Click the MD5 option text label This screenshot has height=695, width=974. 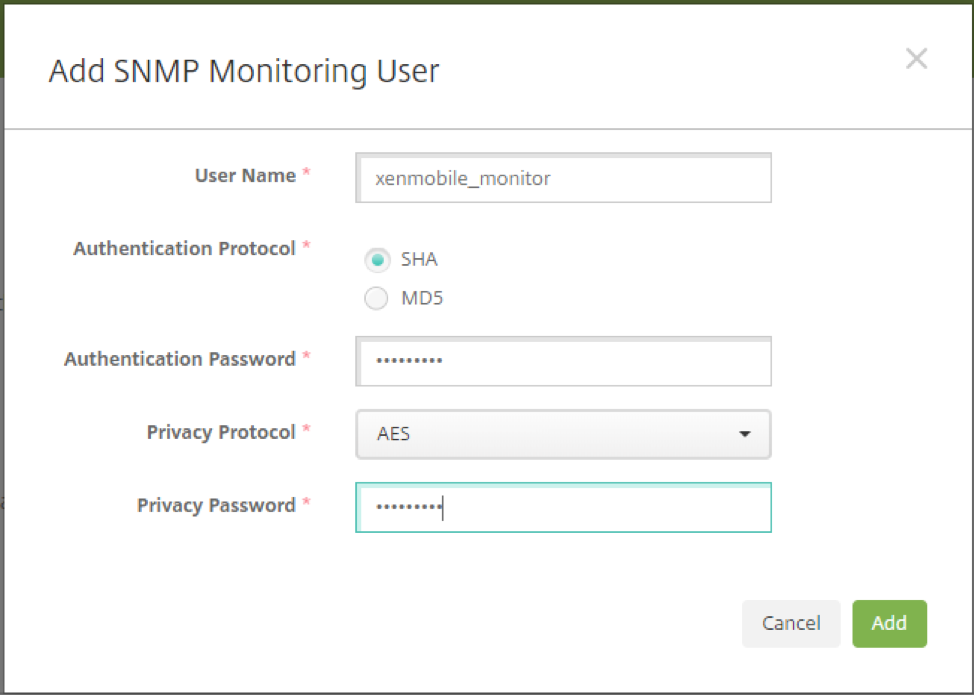(x=421, y=298)
